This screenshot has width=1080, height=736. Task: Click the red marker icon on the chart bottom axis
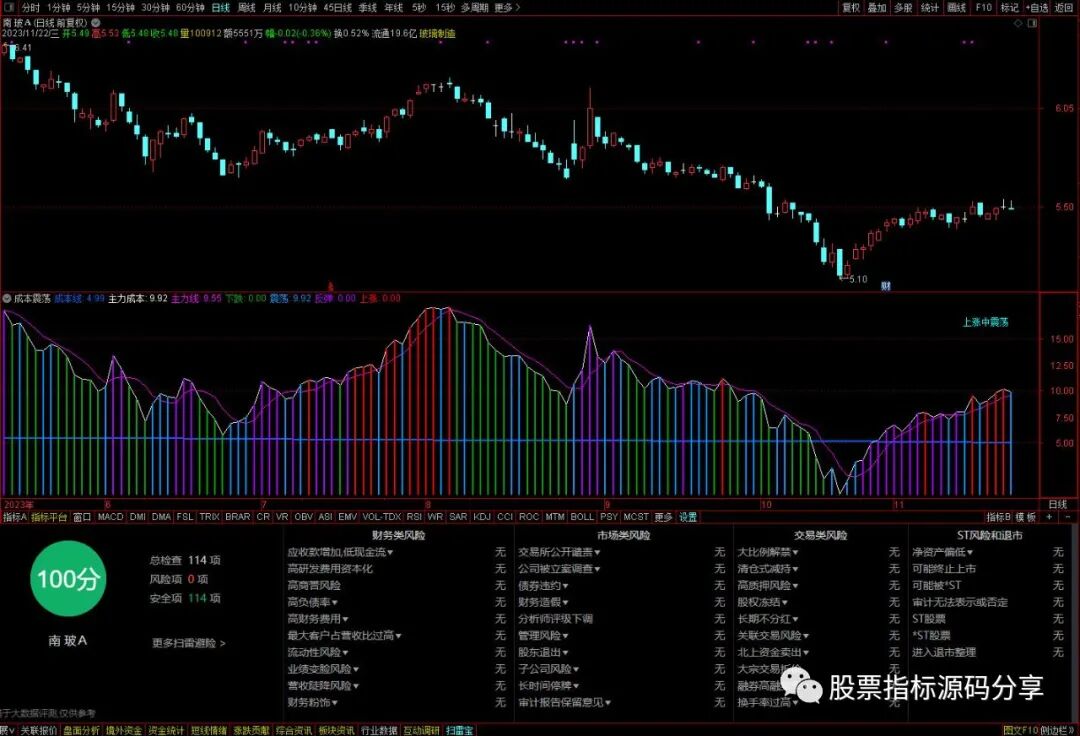click(x=330, y=286)
